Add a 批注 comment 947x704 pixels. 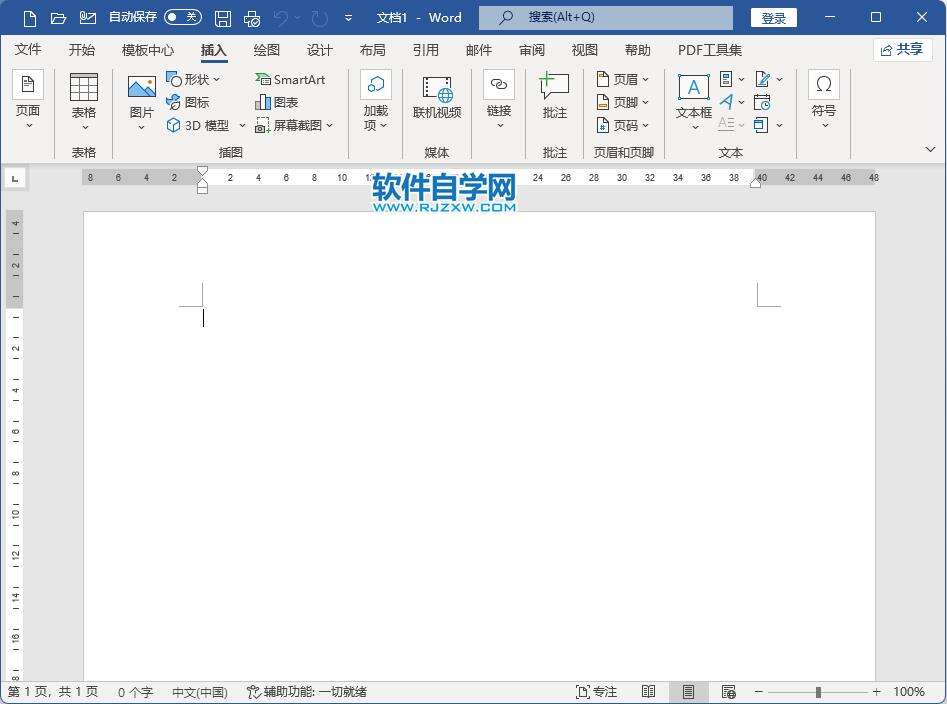tap(554, 98)
